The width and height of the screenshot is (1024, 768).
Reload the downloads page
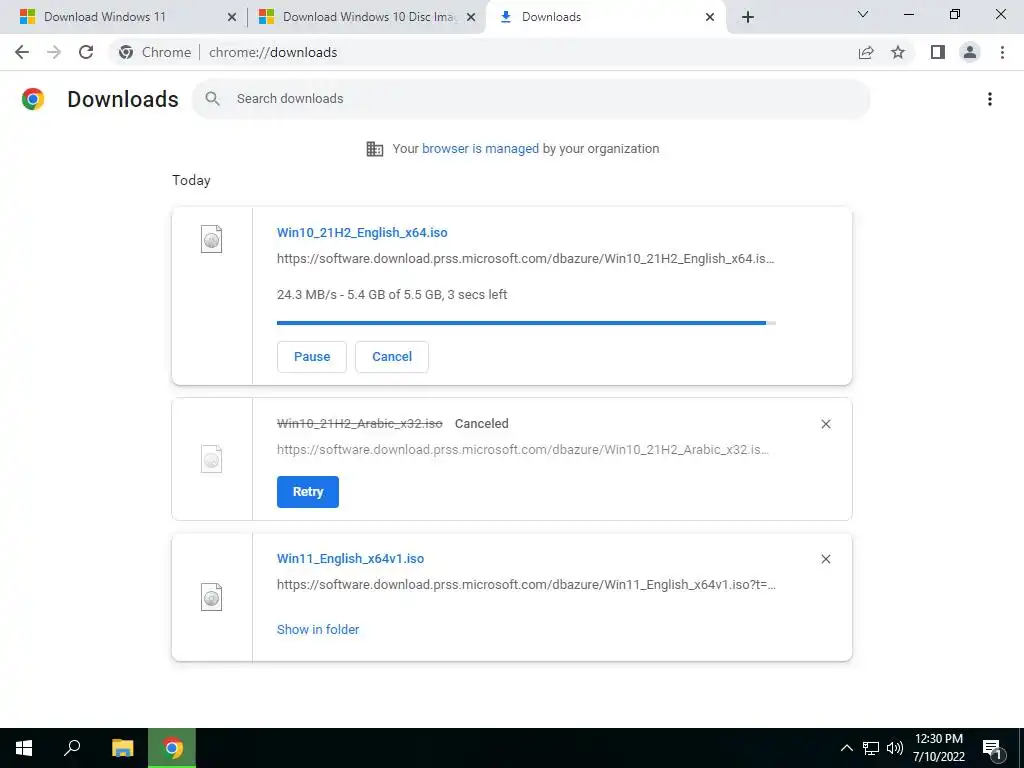pos(86,52)
